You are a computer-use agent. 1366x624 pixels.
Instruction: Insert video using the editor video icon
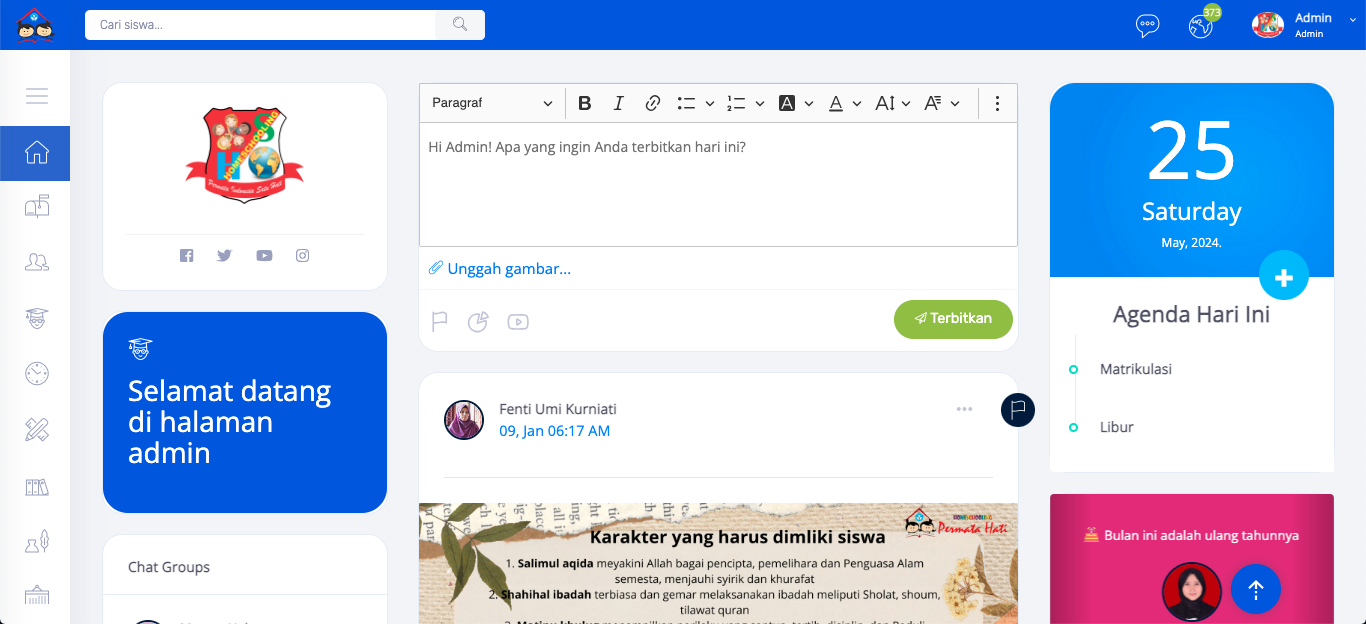pos(518,322)
